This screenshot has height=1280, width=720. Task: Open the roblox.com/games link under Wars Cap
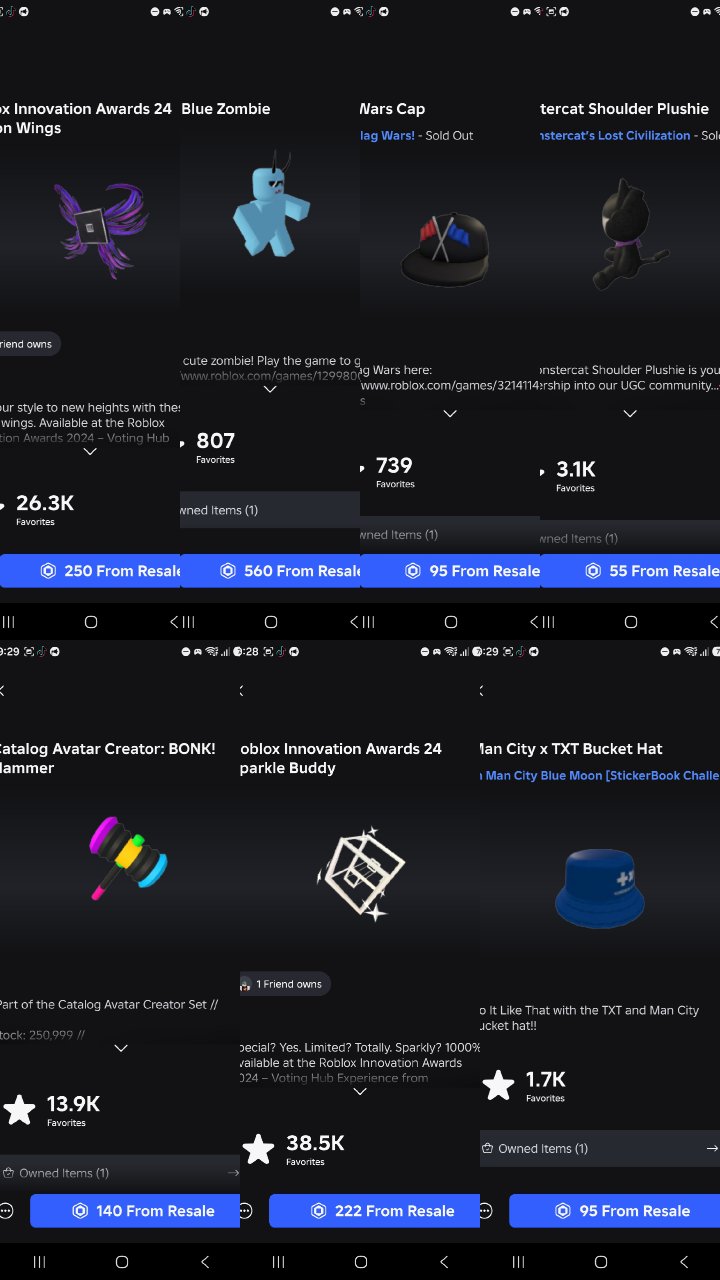[450, 385]
